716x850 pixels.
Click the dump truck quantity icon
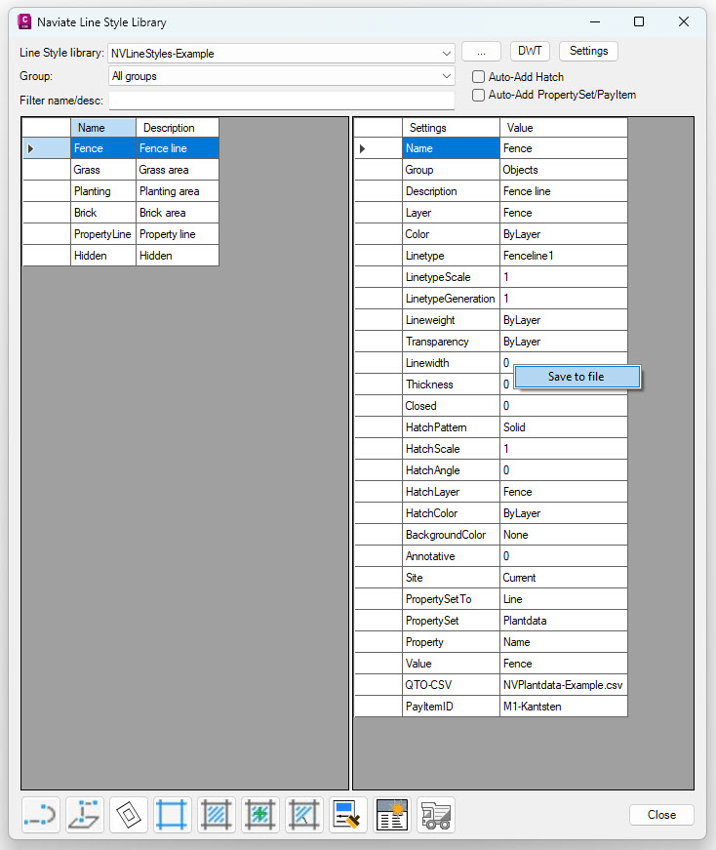click(x=436, y=814)
